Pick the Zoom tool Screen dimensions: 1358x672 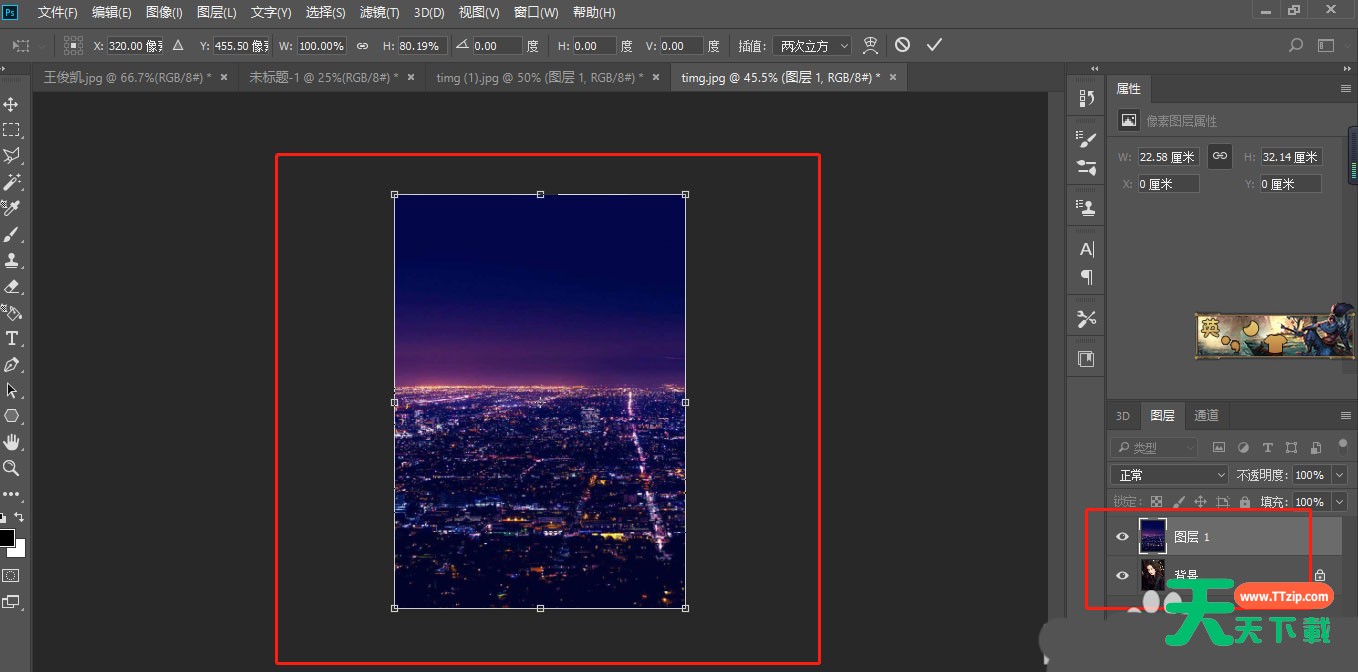pyautogui.click(x=12, y=468)
